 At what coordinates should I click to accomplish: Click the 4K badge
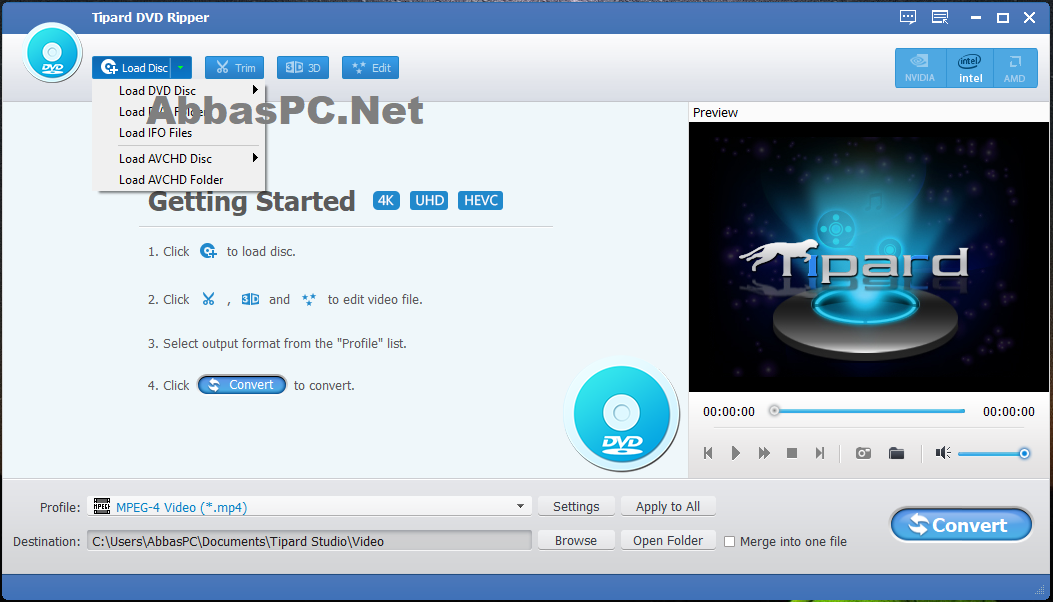click(x=386, y=200)
